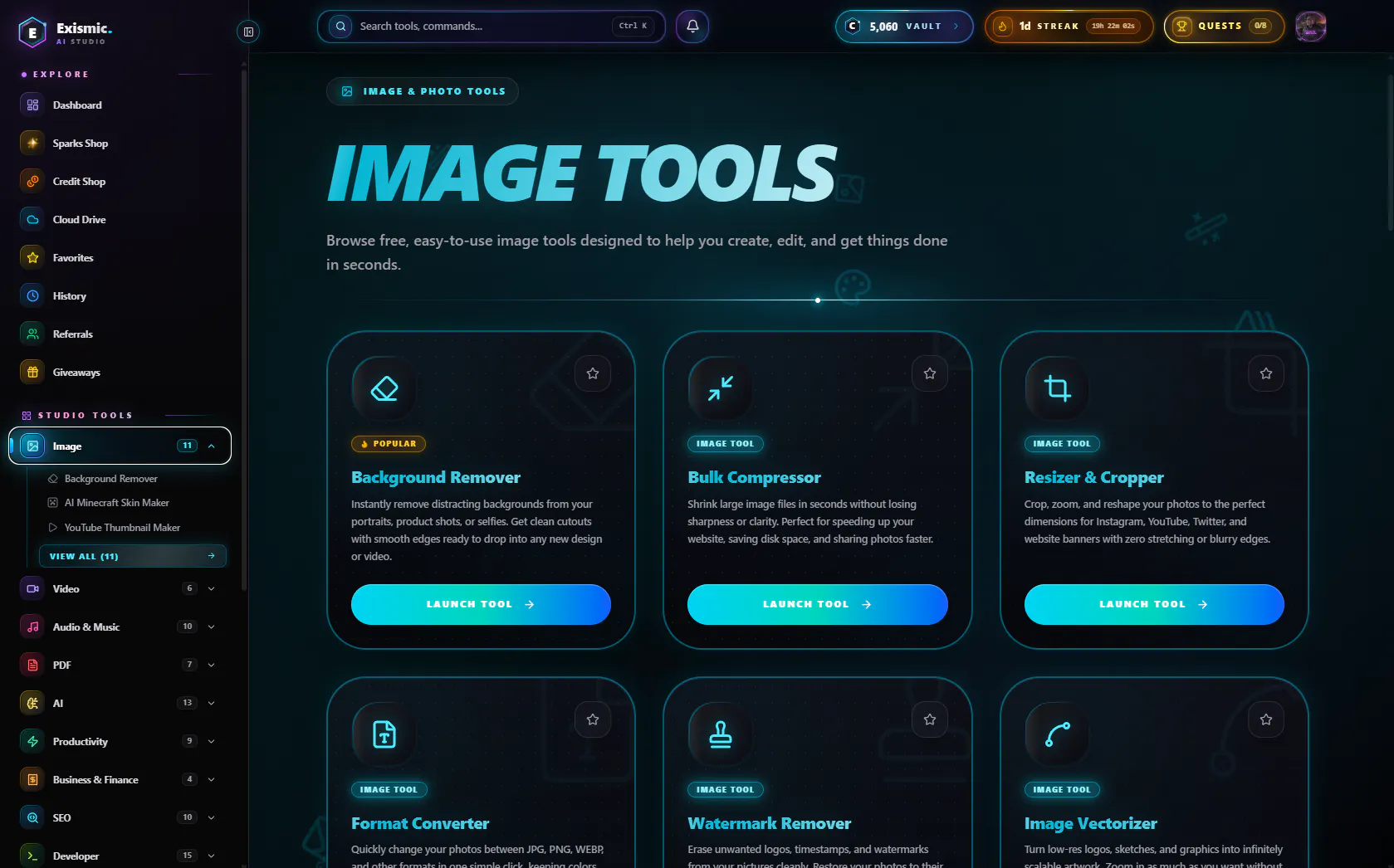This screenshot has height=868, width=1394.
Task: Click the Audio & Music note icon
Action: [x=32, y=627]
